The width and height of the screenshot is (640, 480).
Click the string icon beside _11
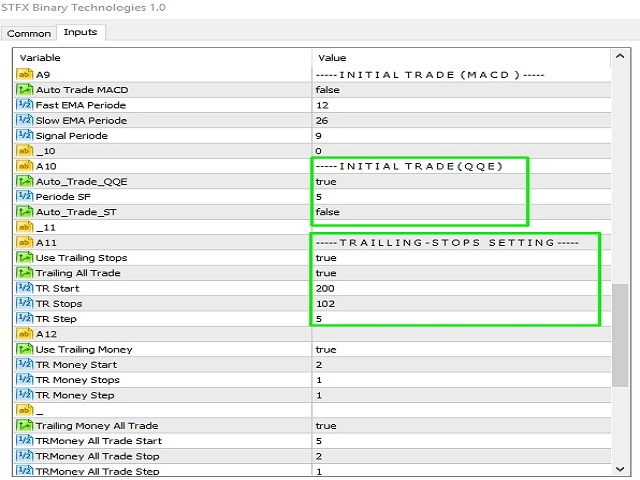(24, 227)
